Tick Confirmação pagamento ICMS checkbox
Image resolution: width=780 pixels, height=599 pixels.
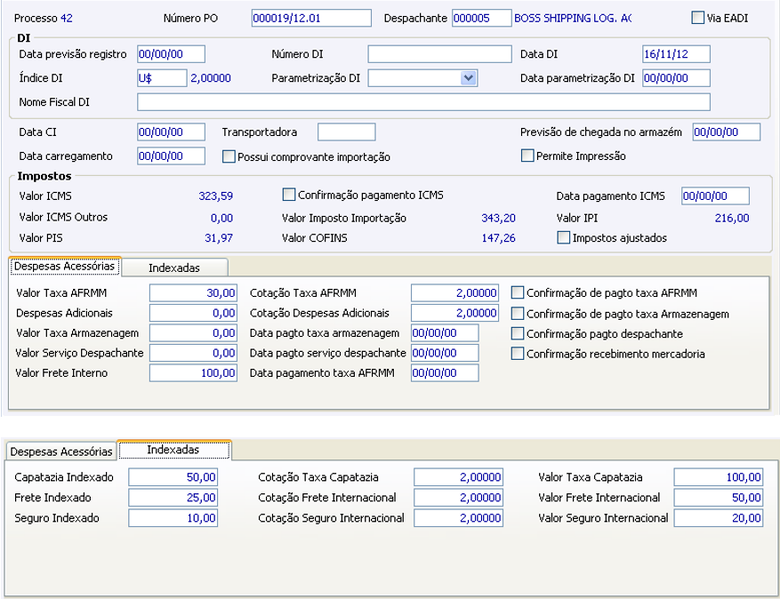tap(289, 195)
